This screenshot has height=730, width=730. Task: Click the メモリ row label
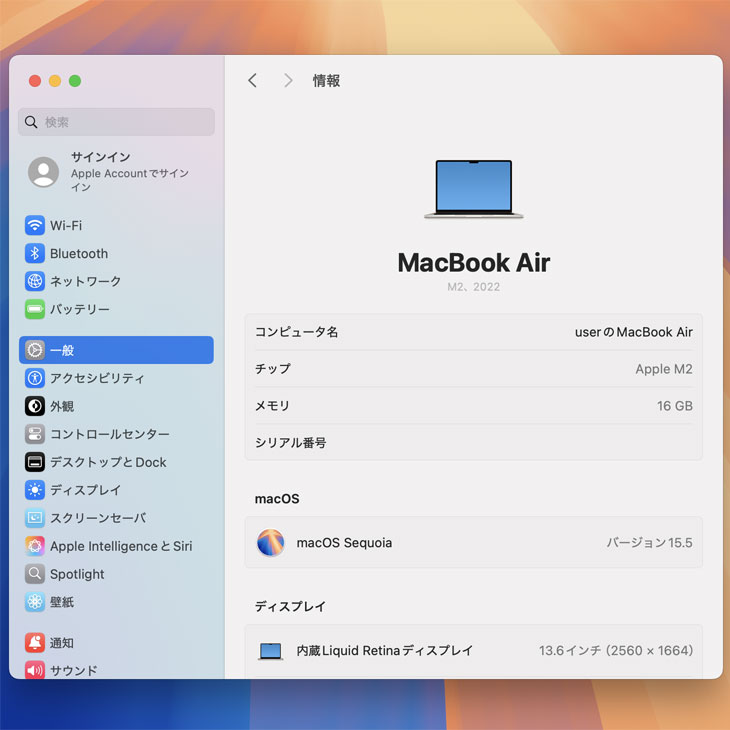(272, 406)
